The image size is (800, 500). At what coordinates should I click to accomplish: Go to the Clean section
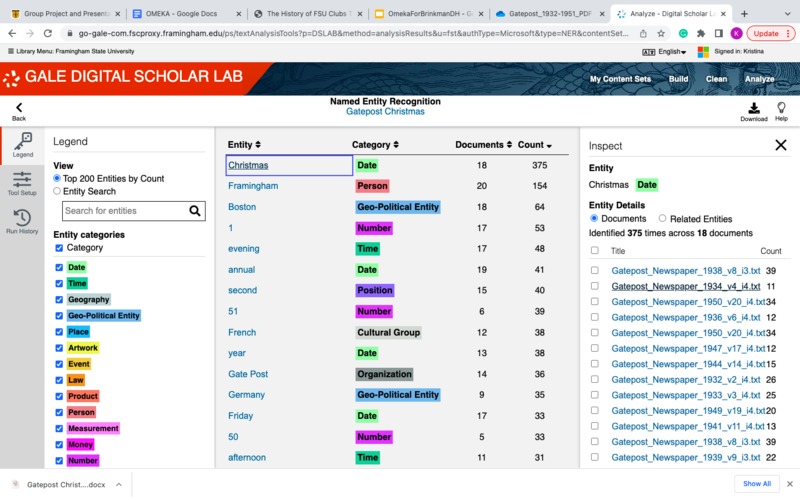pyautogui.click(x=716, y=79)
